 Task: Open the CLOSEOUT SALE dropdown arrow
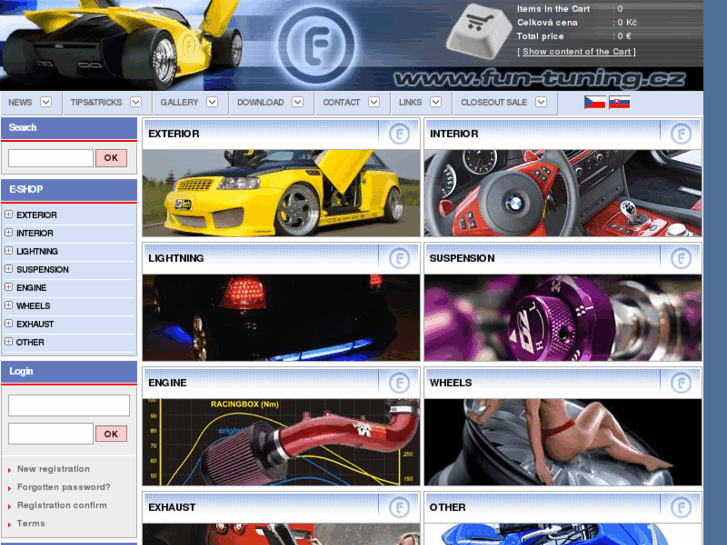pos(541,102)
